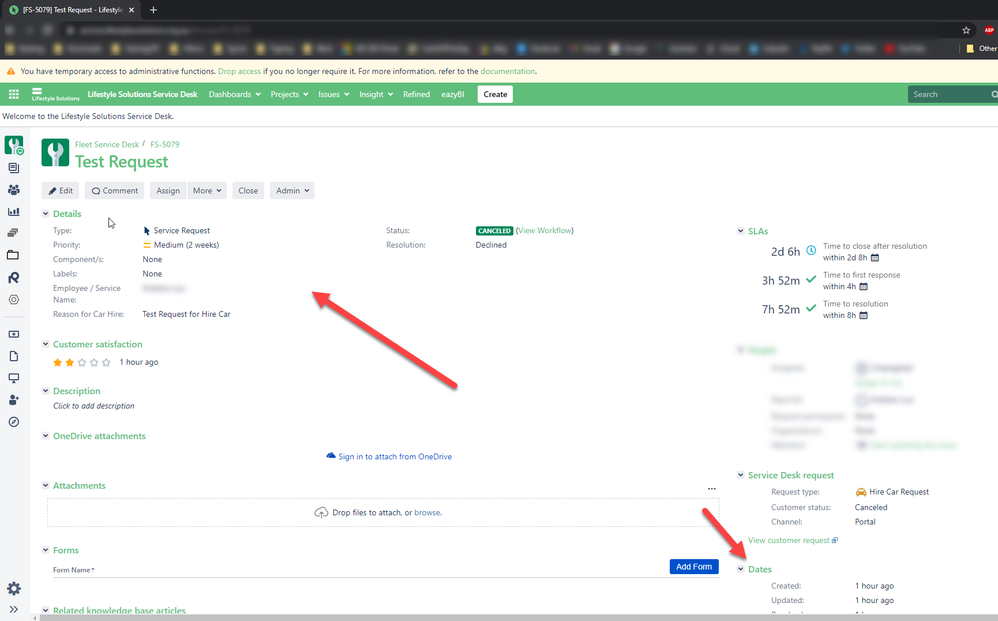Click the Lifestyle Solutions logo

pos(55,94)
